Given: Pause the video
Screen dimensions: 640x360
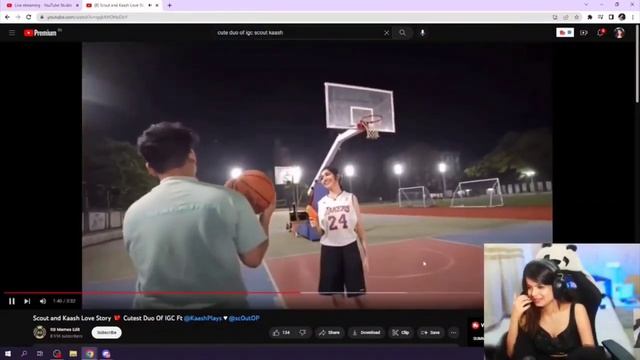Looking at the screenshot, I should point(12,301).
